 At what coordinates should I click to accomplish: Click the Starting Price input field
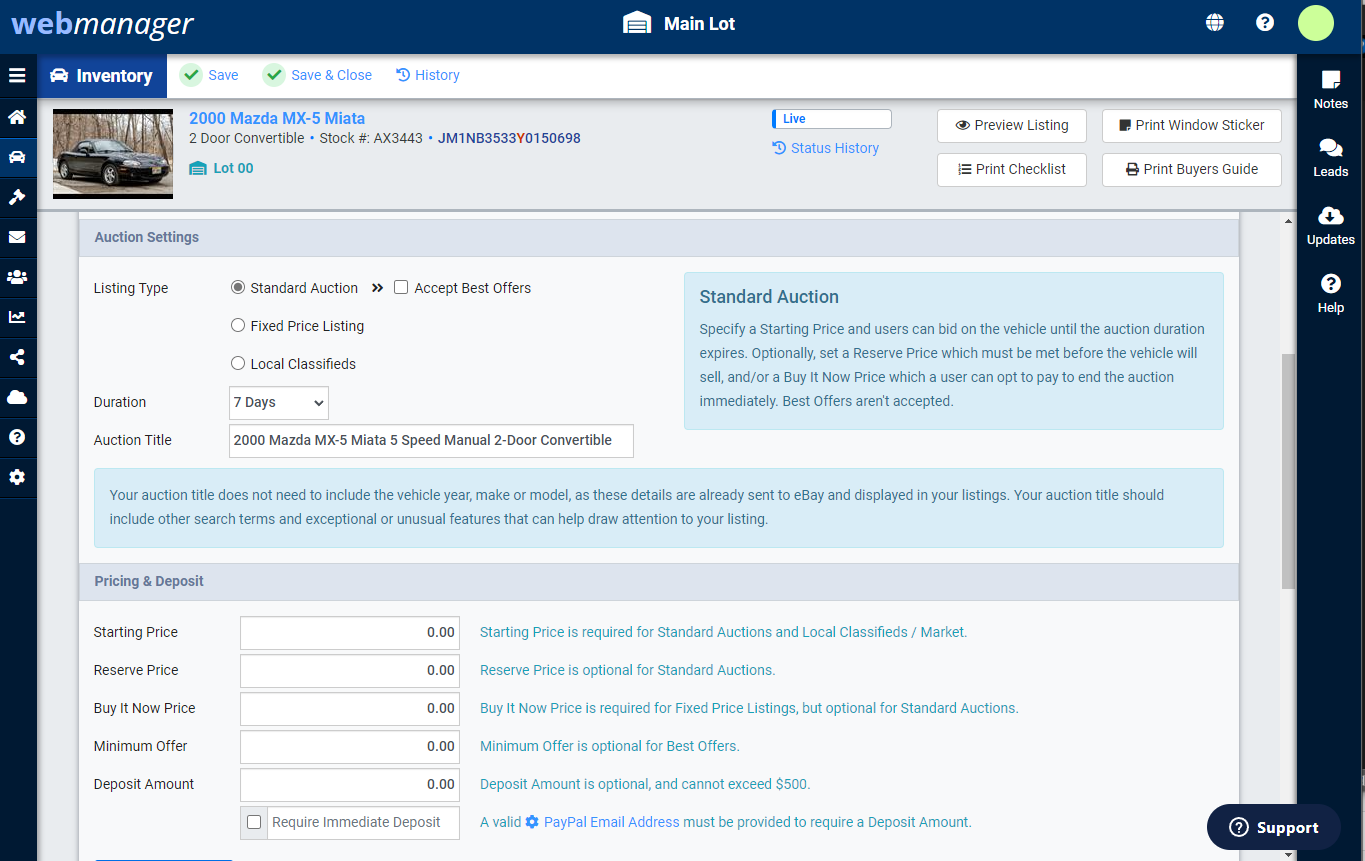point(350,632)
